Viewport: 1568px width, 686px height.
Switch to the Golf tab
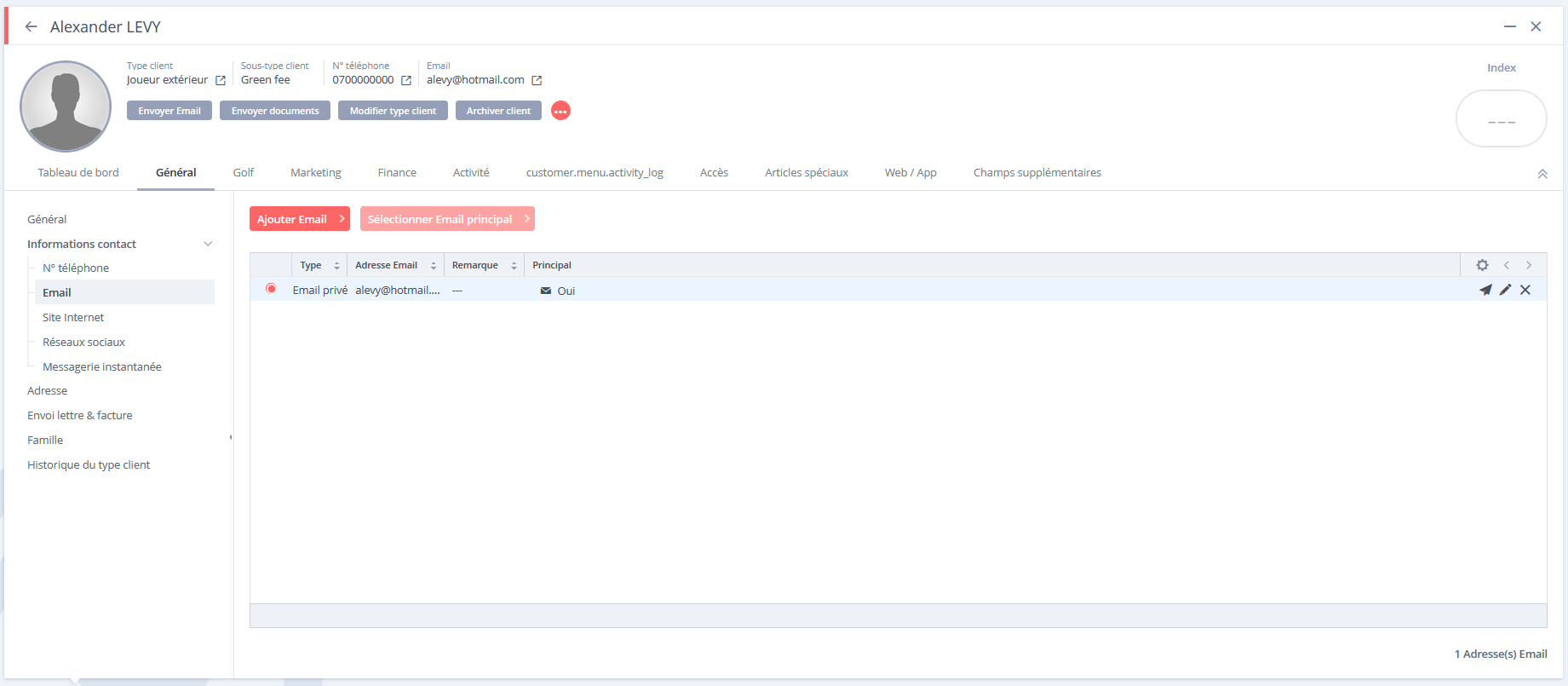[244, 172]
